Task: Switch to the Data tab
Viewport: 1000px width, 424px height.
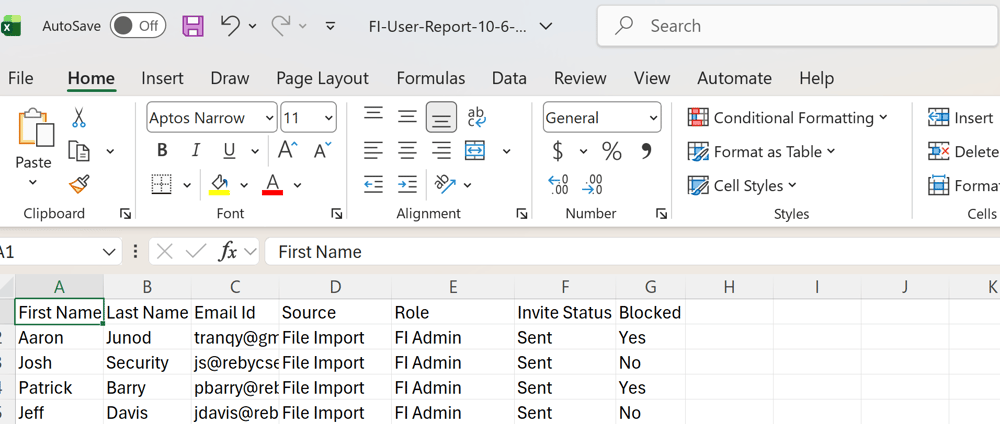Action: coord(509,78)
